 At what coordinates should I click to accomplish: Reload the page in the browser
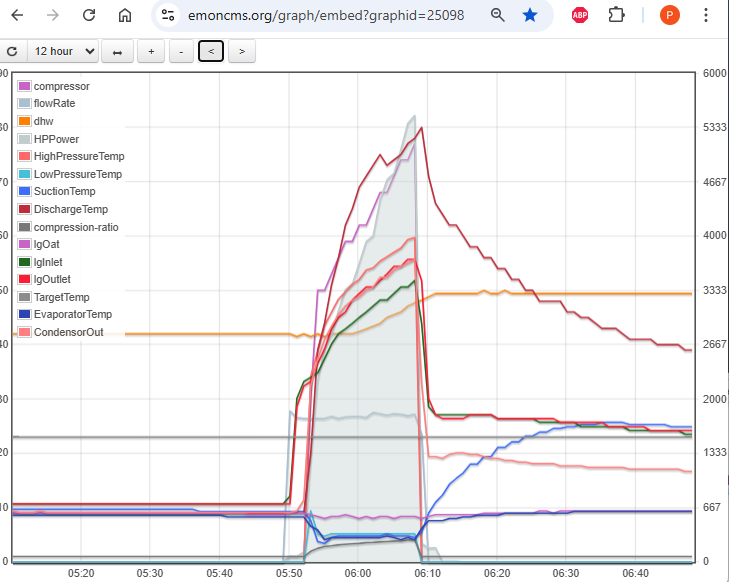tap(89, 16)
